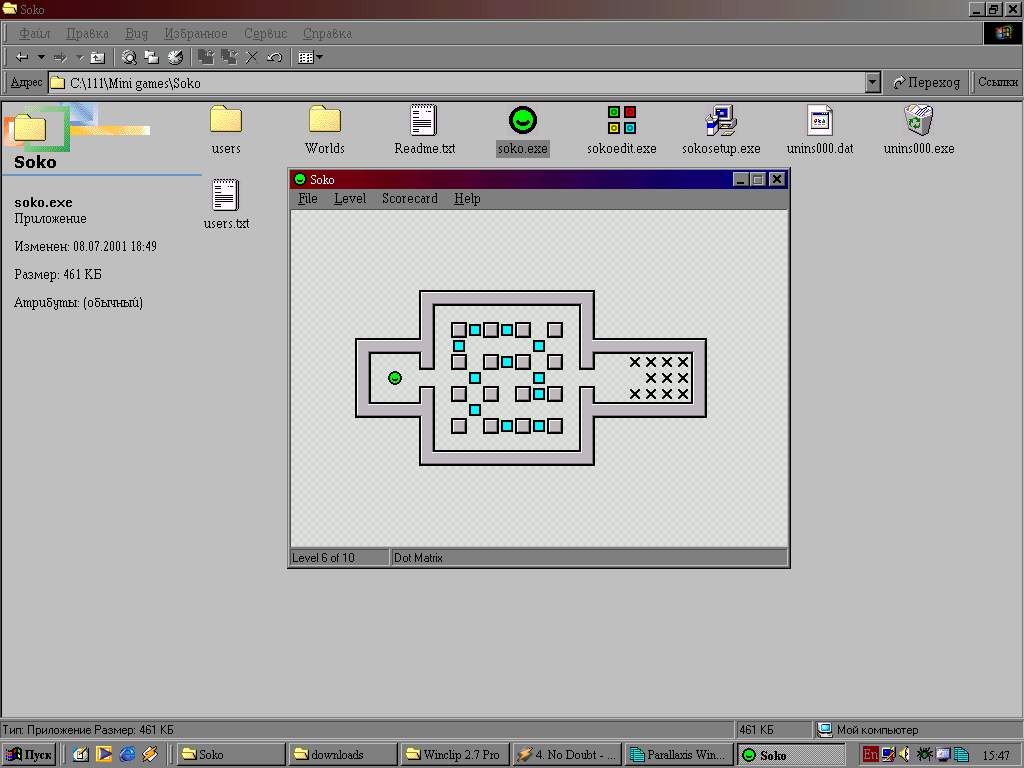
Task: Select the Readme.txt document icon
Action: pyautogui.click(x=424, y=121)
